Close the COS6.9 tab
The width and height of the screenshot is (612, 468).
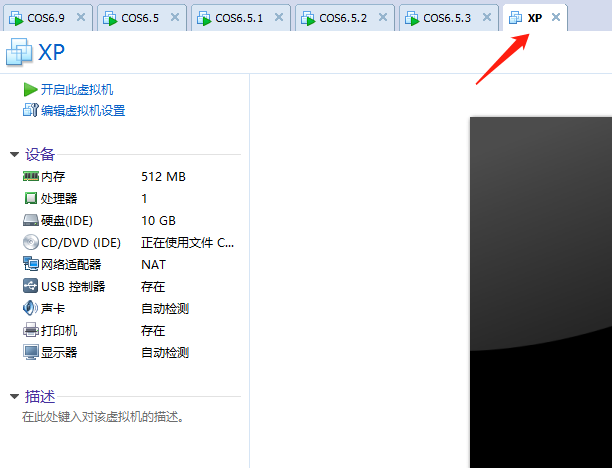point(81,17)
